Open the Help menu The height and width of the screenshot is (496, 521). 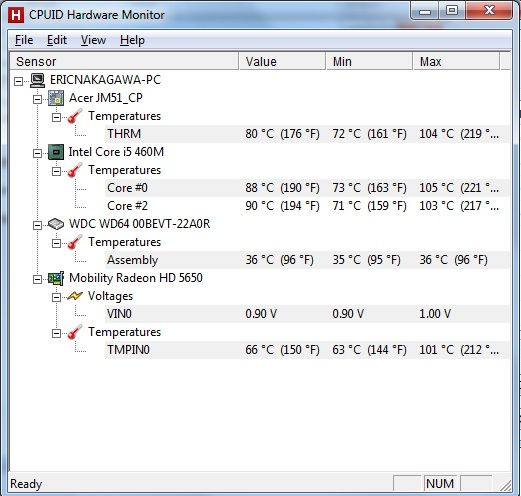(x=132, y=40)
